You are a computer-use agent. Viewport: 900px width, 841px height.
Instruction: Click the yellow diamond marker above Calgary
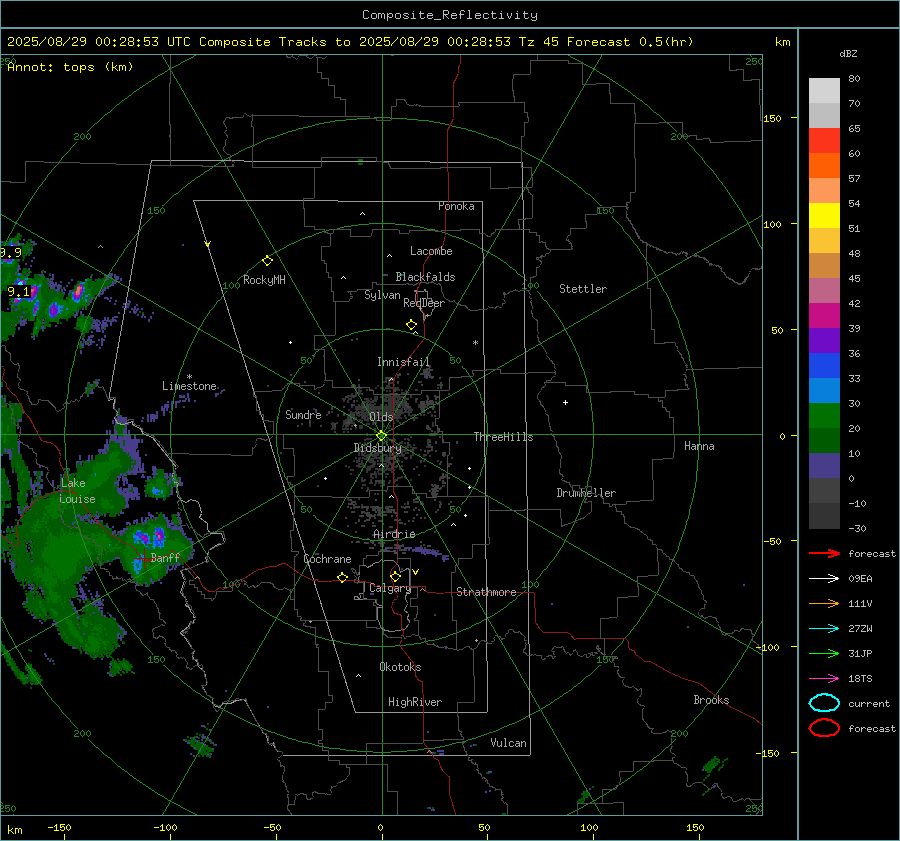point(395,576)
